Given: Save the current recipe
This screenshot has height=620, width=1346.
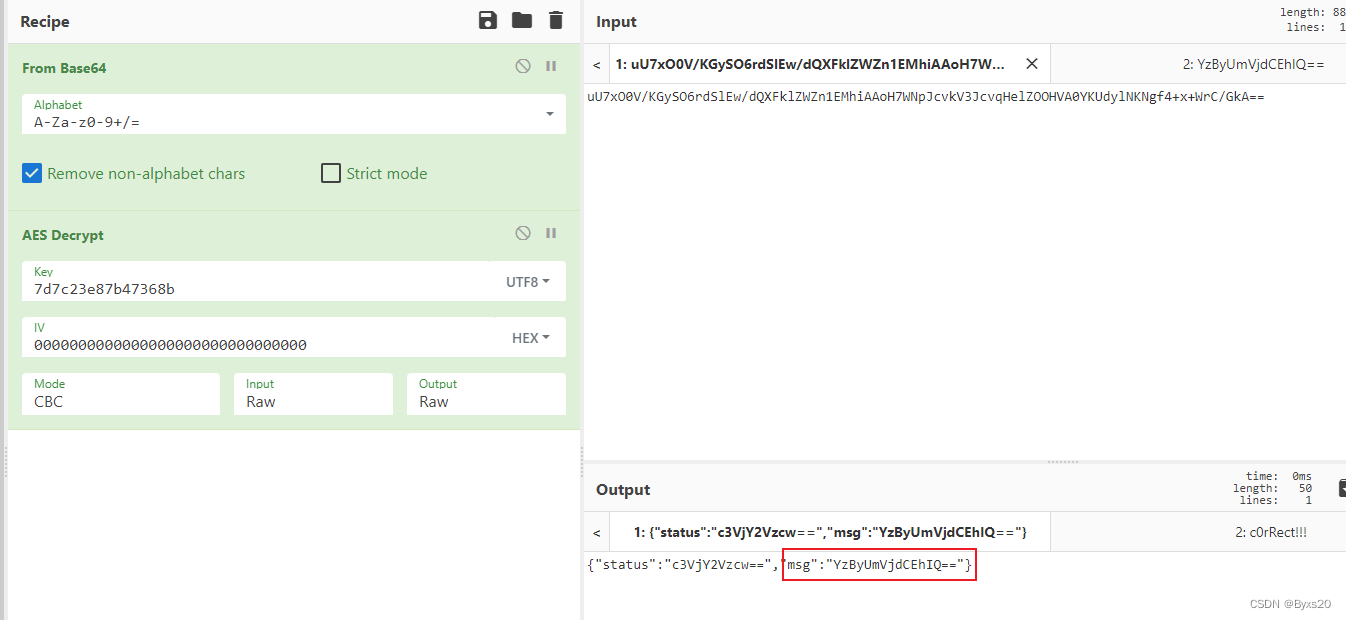Looking at the screenshot, I should (487, 20).
